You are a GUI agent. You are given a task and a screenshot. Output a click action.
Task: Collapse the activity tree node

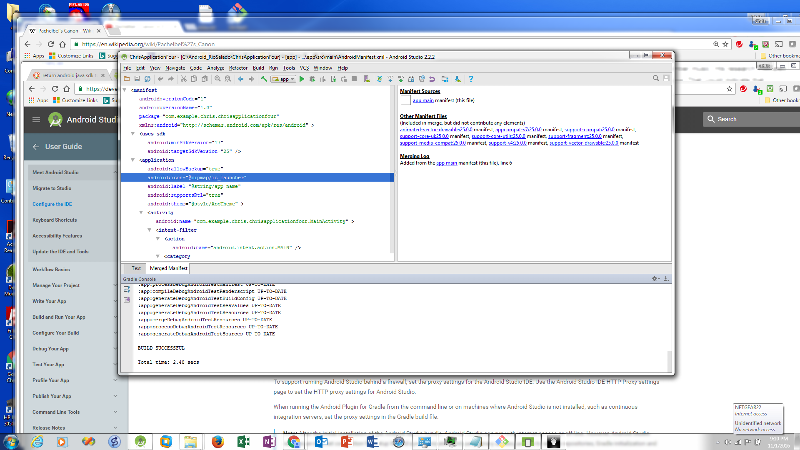(x=141, y=212)
